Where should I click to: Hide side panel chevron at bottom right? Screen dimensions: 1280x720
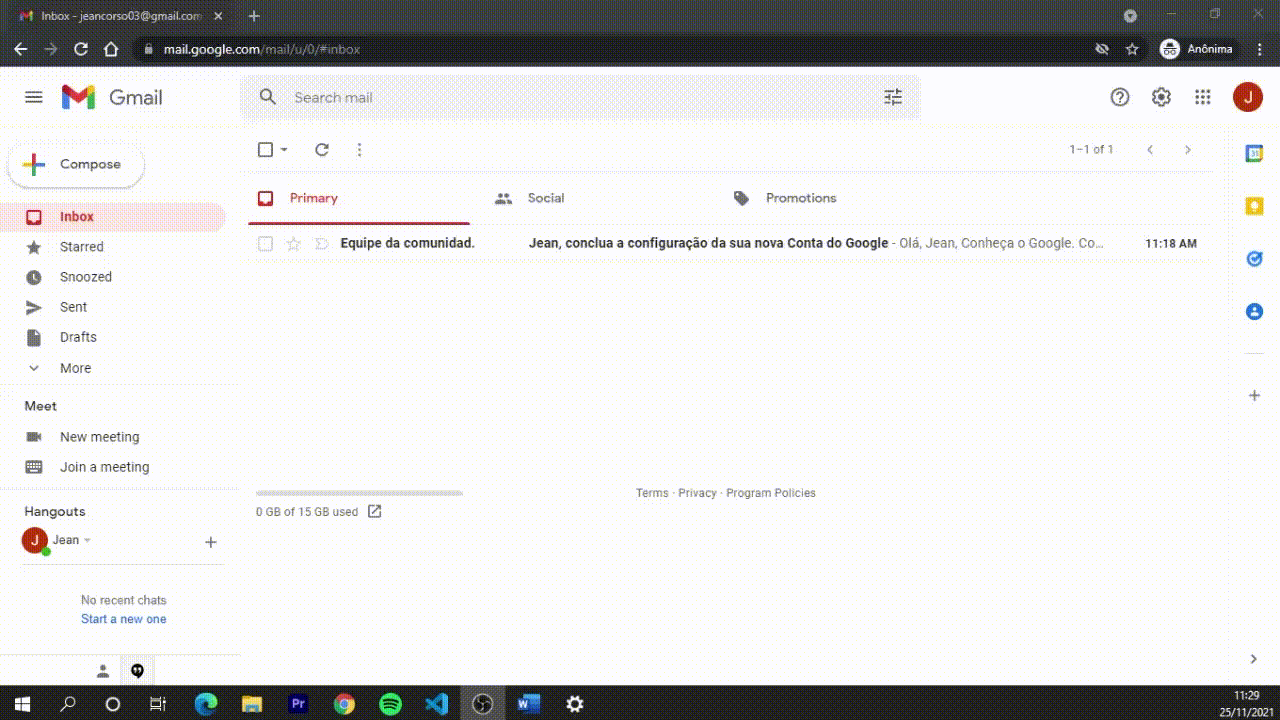(1253, 659)
